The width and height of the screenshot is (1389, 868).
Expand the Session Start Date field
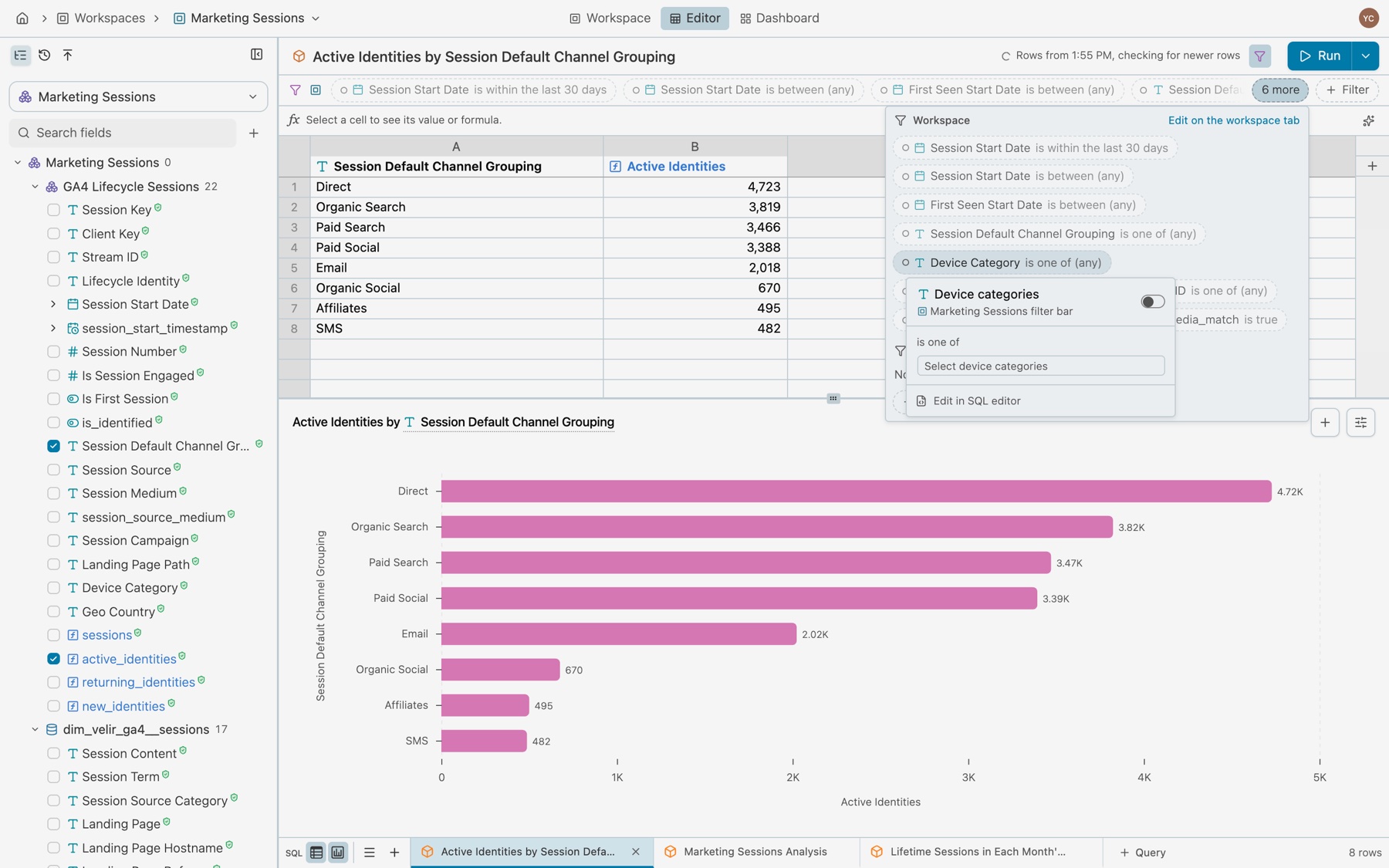click(53, 305)
